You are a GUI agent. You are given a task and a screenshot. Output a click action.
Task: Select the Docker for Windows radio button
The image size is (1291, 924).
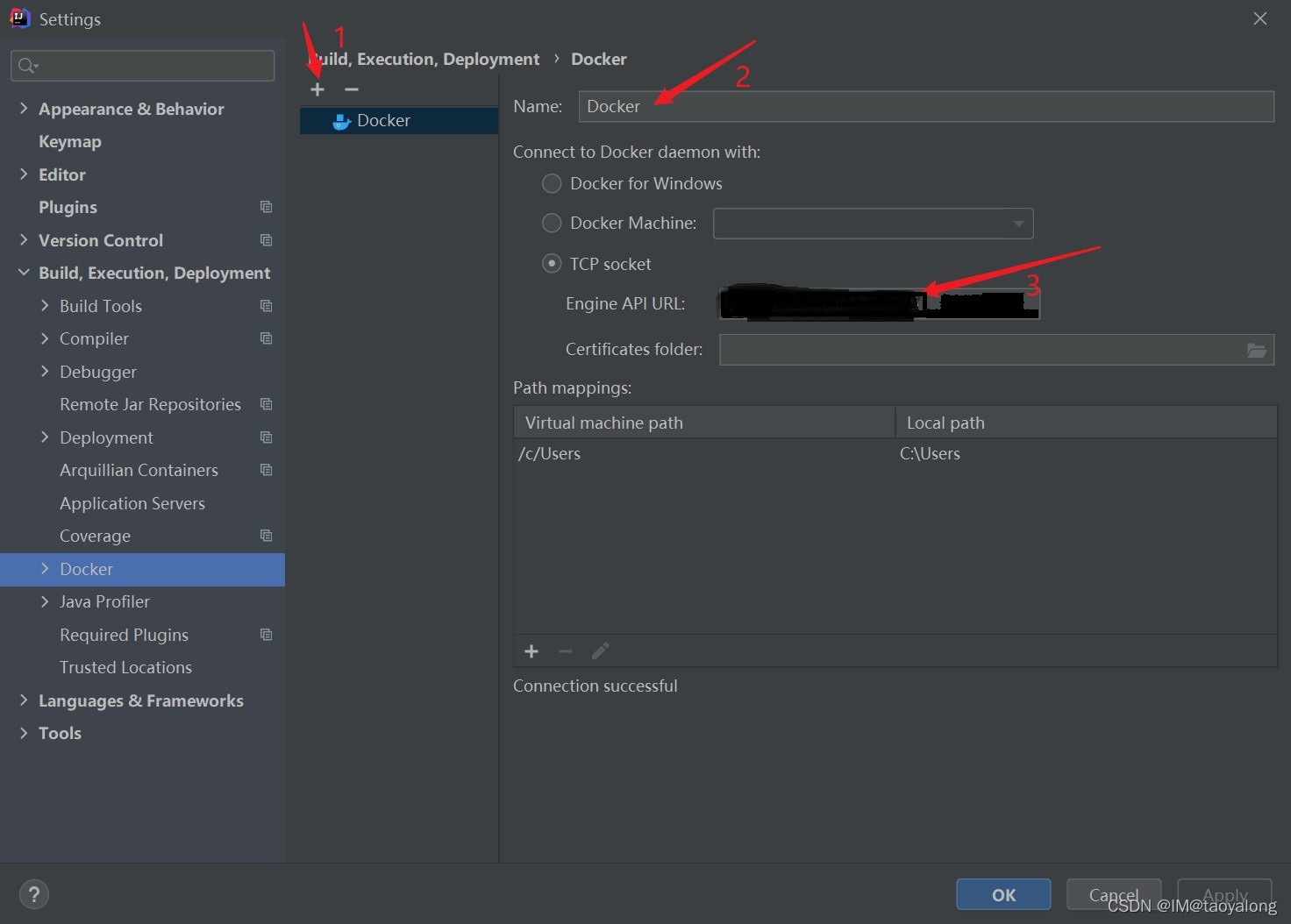tap(552, 184)
